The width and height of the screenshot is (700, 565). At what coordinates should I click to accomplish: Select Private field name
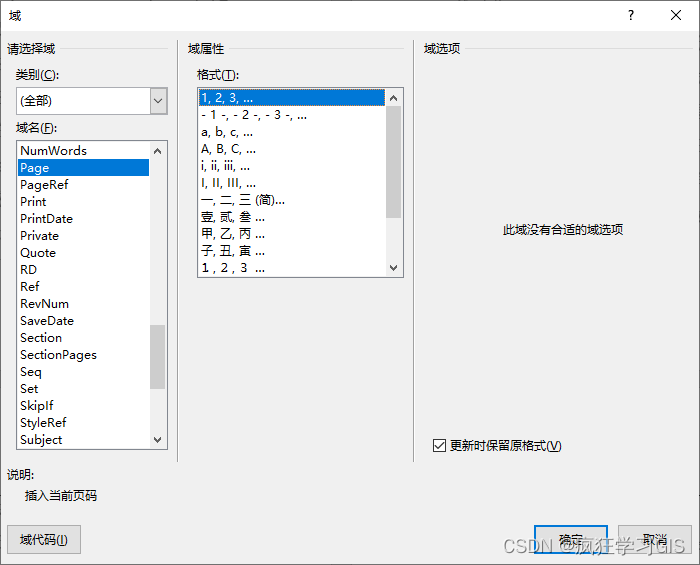tap(83, 236)
